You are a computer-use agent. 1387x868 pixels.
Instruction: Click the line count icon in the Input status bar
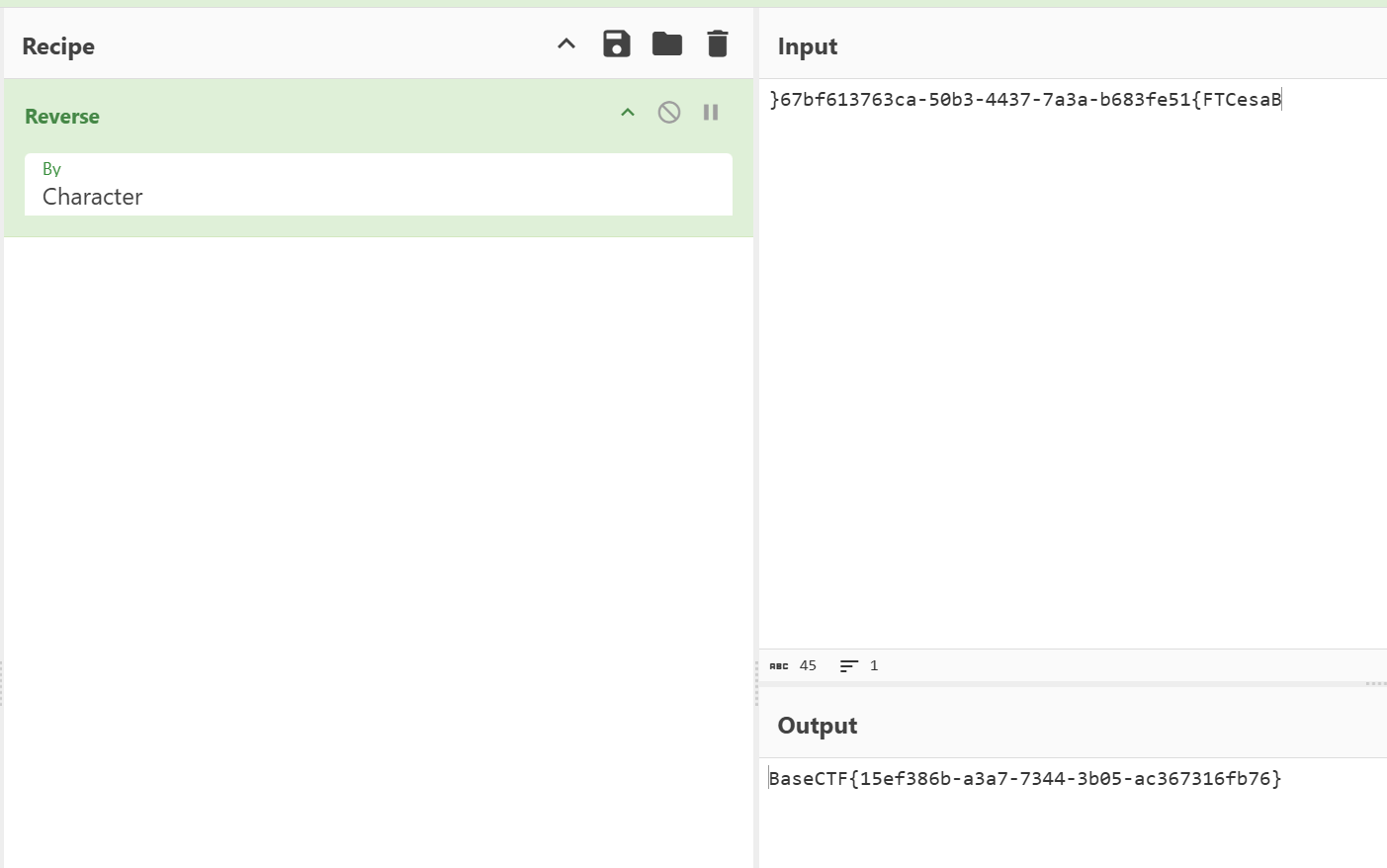pyautogui.click(x=848, y=666)
